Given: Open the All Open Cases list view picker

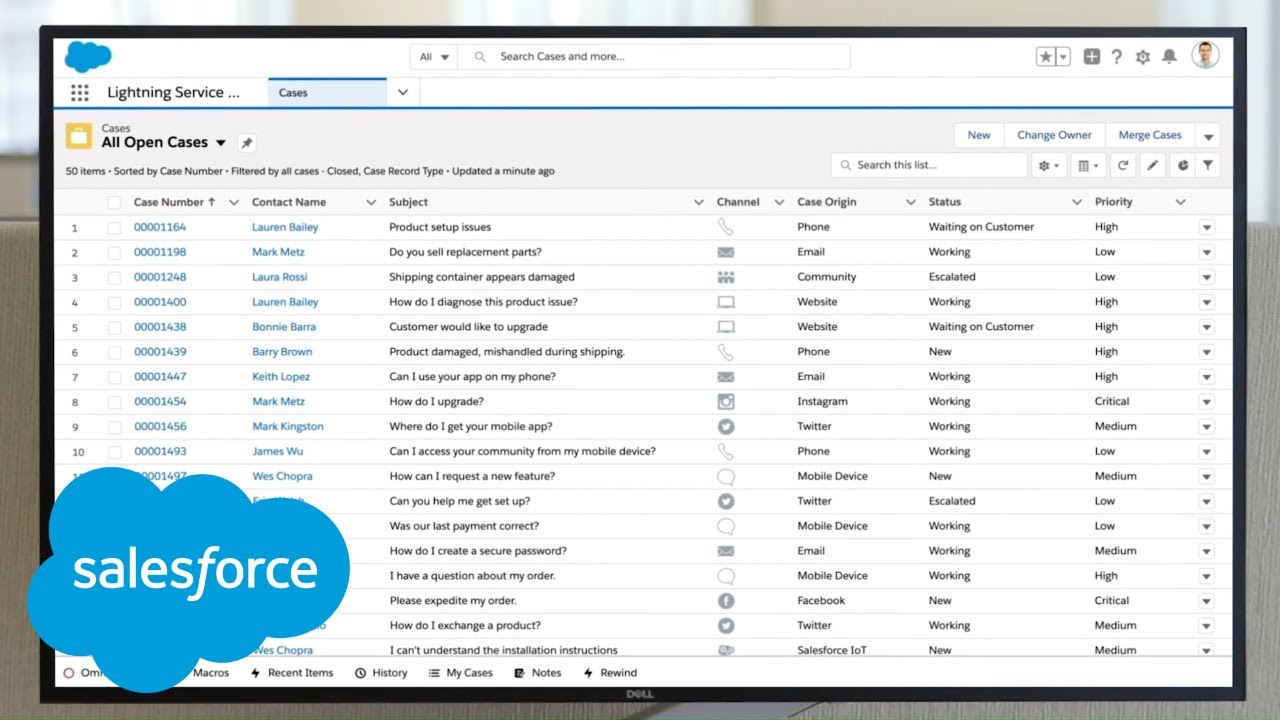Looking at the screenshot, I should (x=221, y=143).
